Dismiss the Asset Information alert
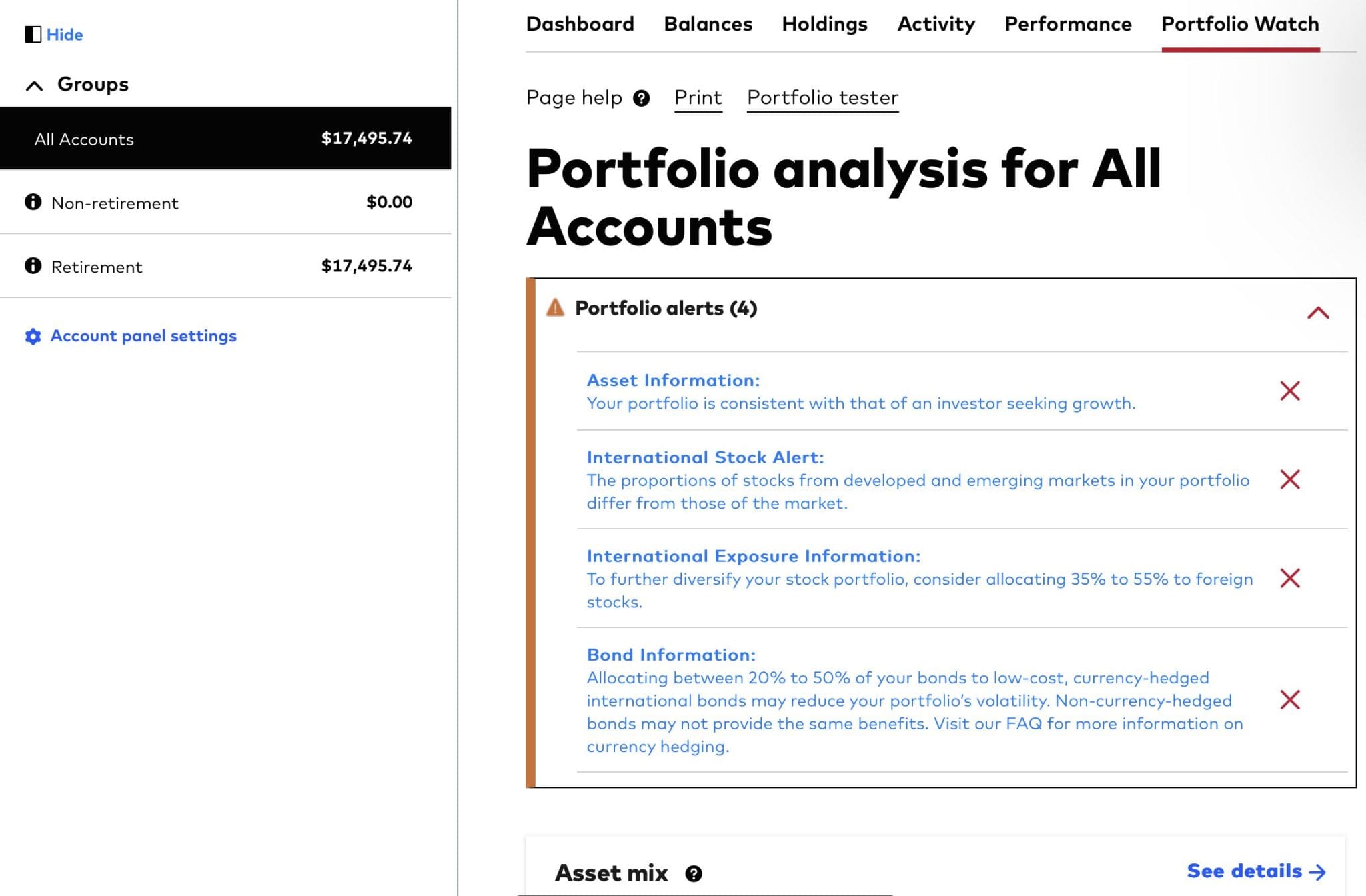This screenshot has height=896, width=1366. 1291,391
